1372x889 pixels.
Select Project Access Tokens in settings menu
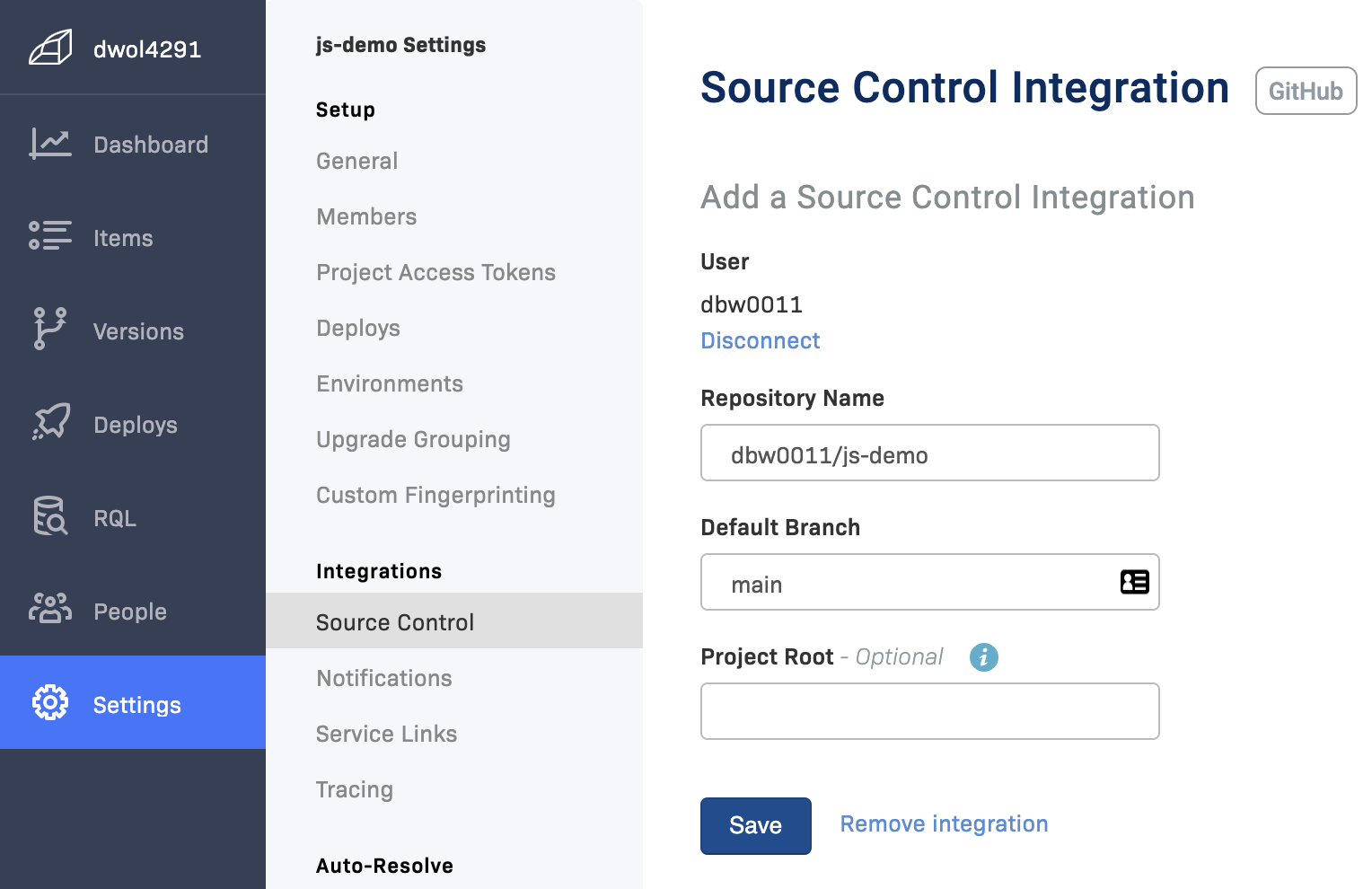435,273
